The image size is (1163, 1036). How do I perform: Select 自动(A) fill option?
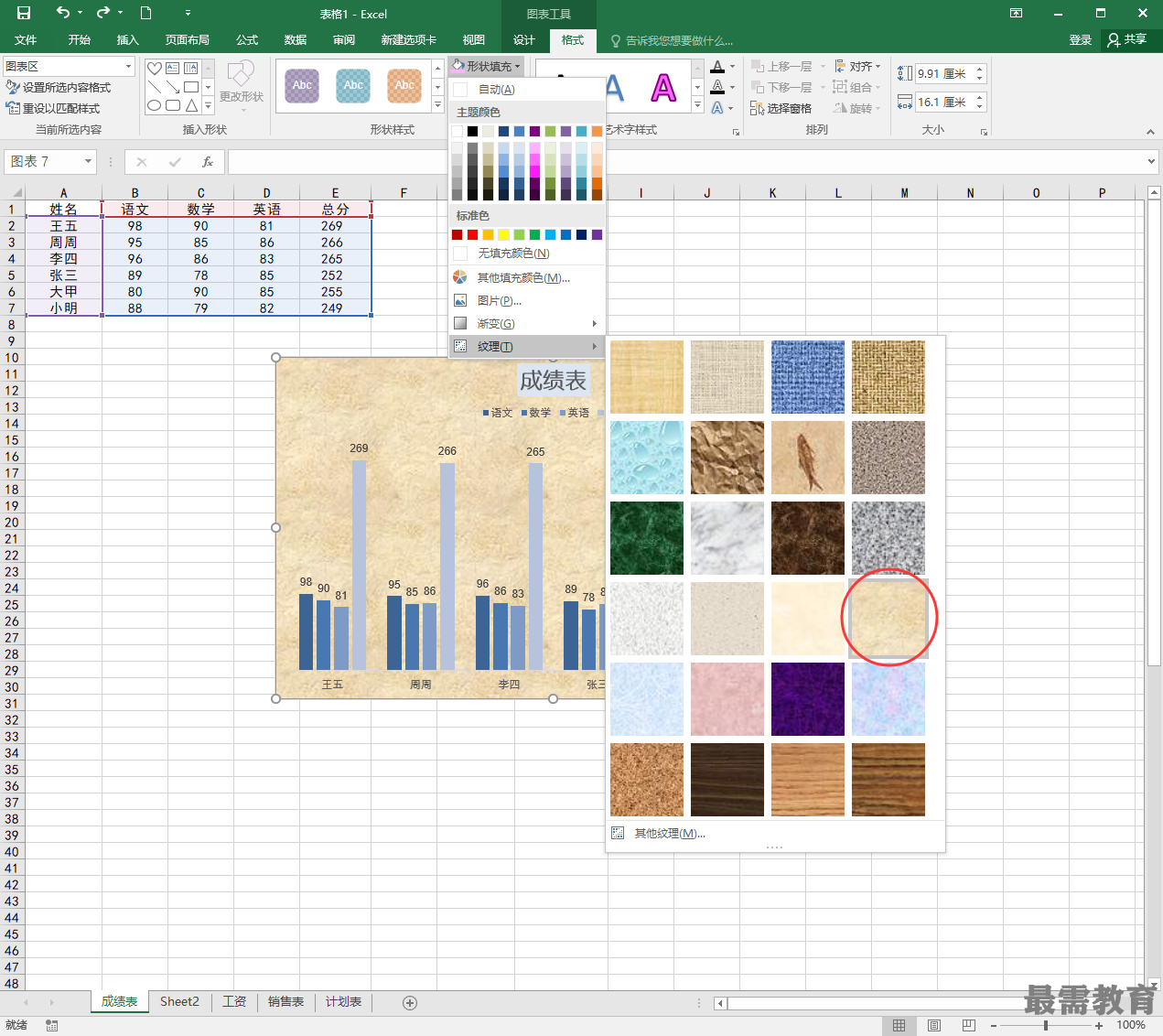(527, 89)
